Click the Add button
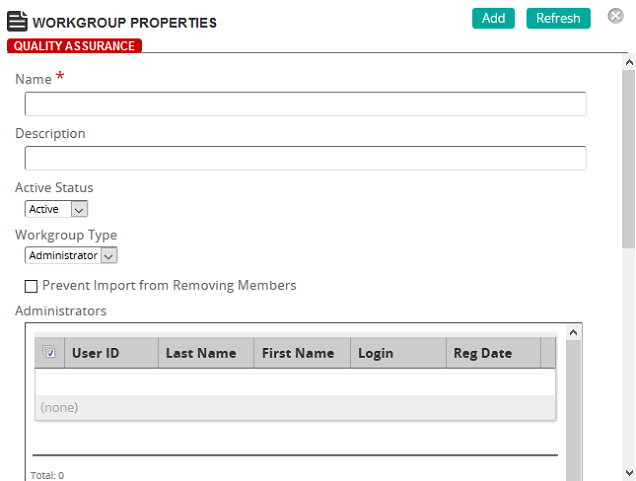The height and width of the screenshot is (481, 636). [x=493, y=18]
